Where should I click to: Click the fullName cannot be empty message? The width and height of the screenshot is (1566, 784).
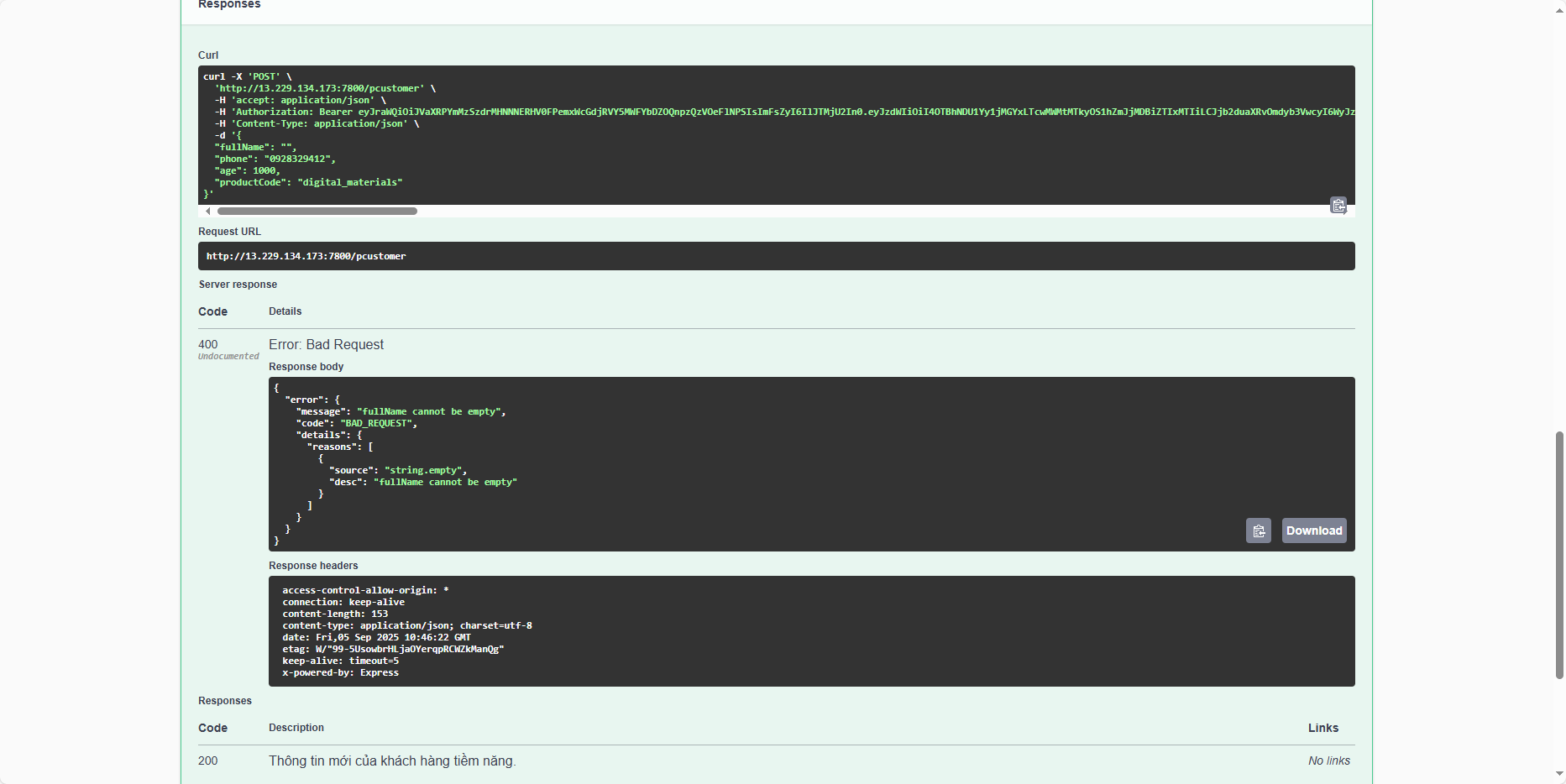(431, 411)
